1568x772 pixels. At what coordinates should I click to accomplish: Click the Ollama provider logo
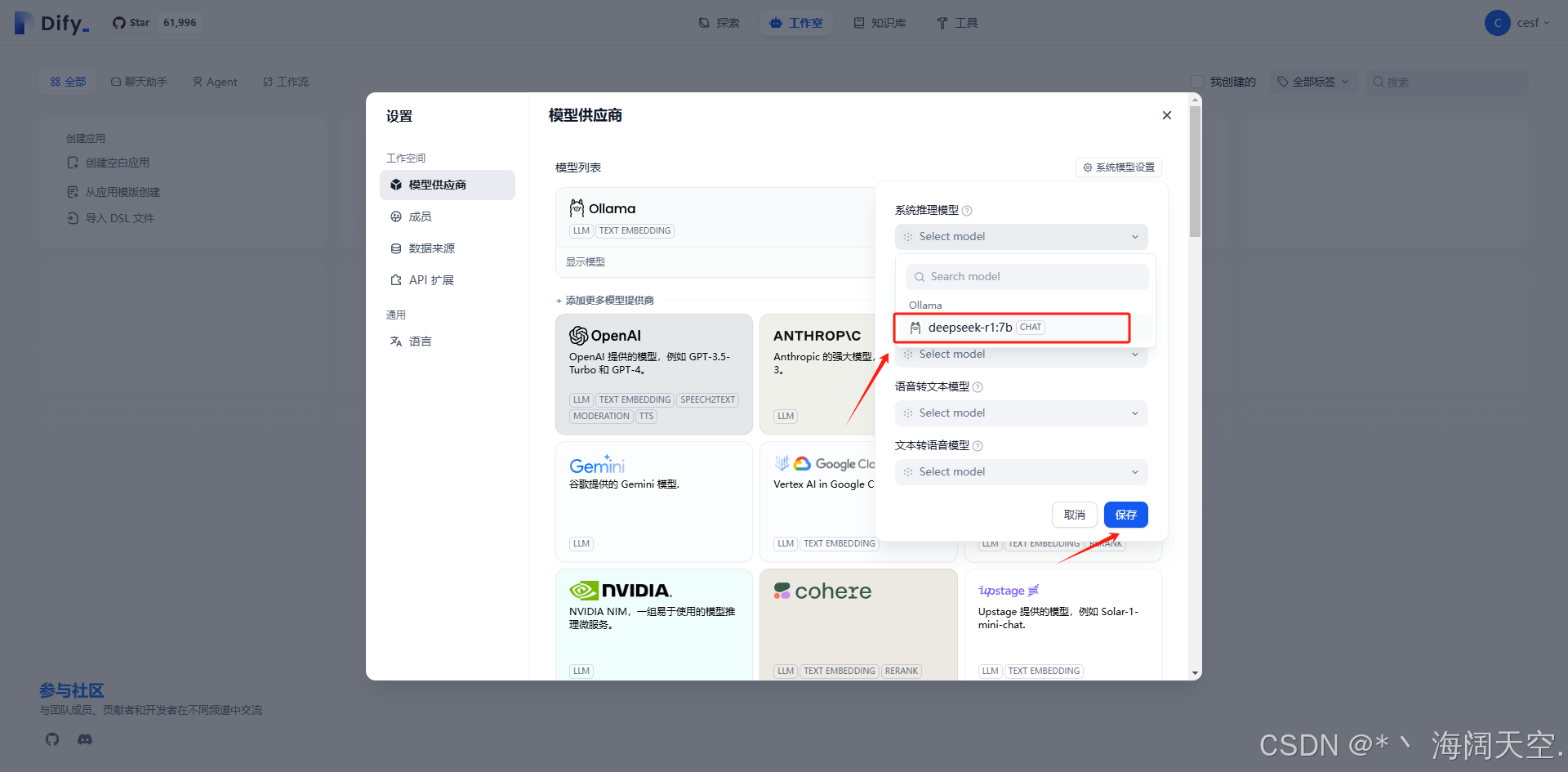(603, 208)
